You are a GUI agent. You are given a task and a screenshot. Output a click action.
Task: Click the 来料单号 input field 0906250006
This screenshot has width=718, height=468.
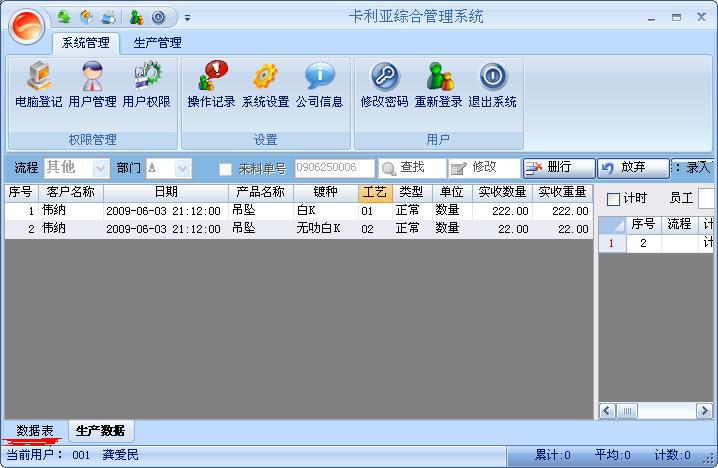pyautogui.click(x=335, y=168)
